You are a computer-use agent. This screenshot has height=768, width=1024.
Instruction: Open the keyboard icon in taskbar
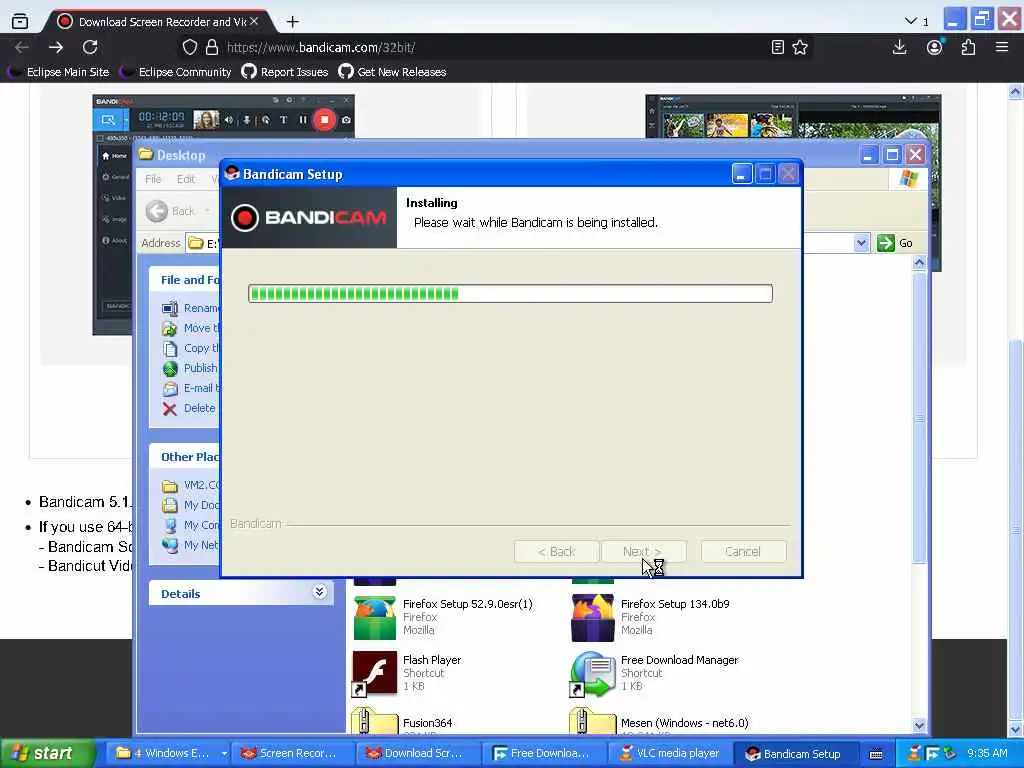[876, 754]
